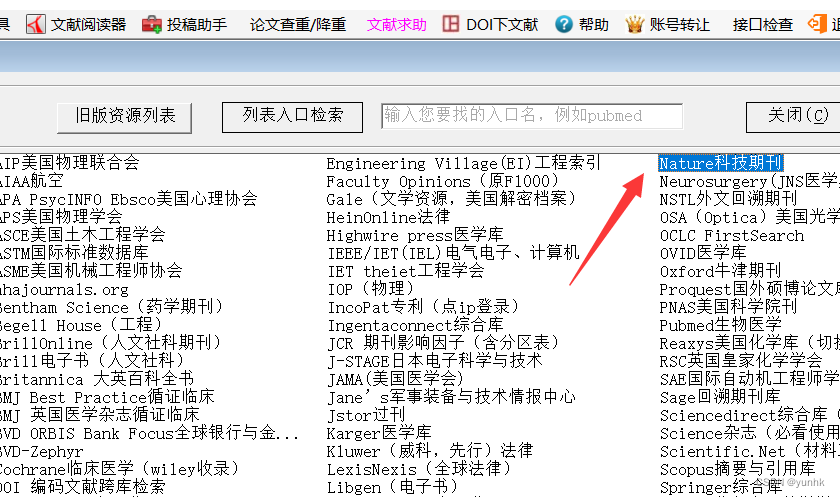Select Oxford牛津期刊 entry
The width and height of the screenshot is (840, 497).
point(721,272)
